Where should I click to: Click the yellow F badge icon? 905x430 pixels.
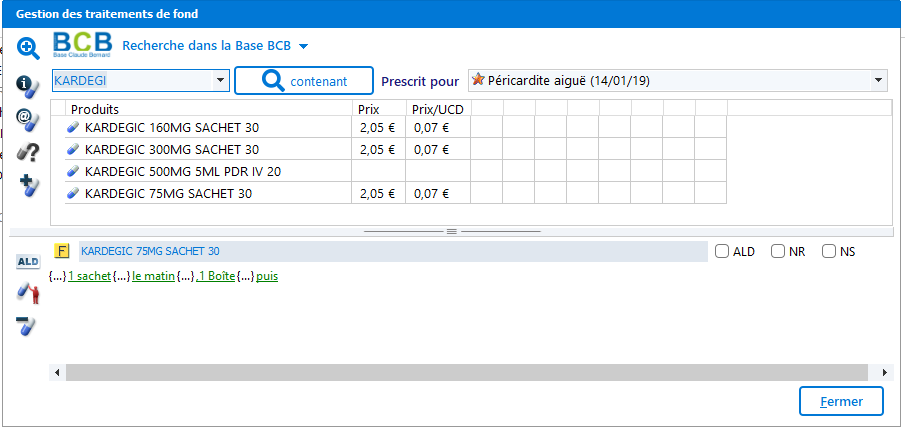click(x=61, y=251)
